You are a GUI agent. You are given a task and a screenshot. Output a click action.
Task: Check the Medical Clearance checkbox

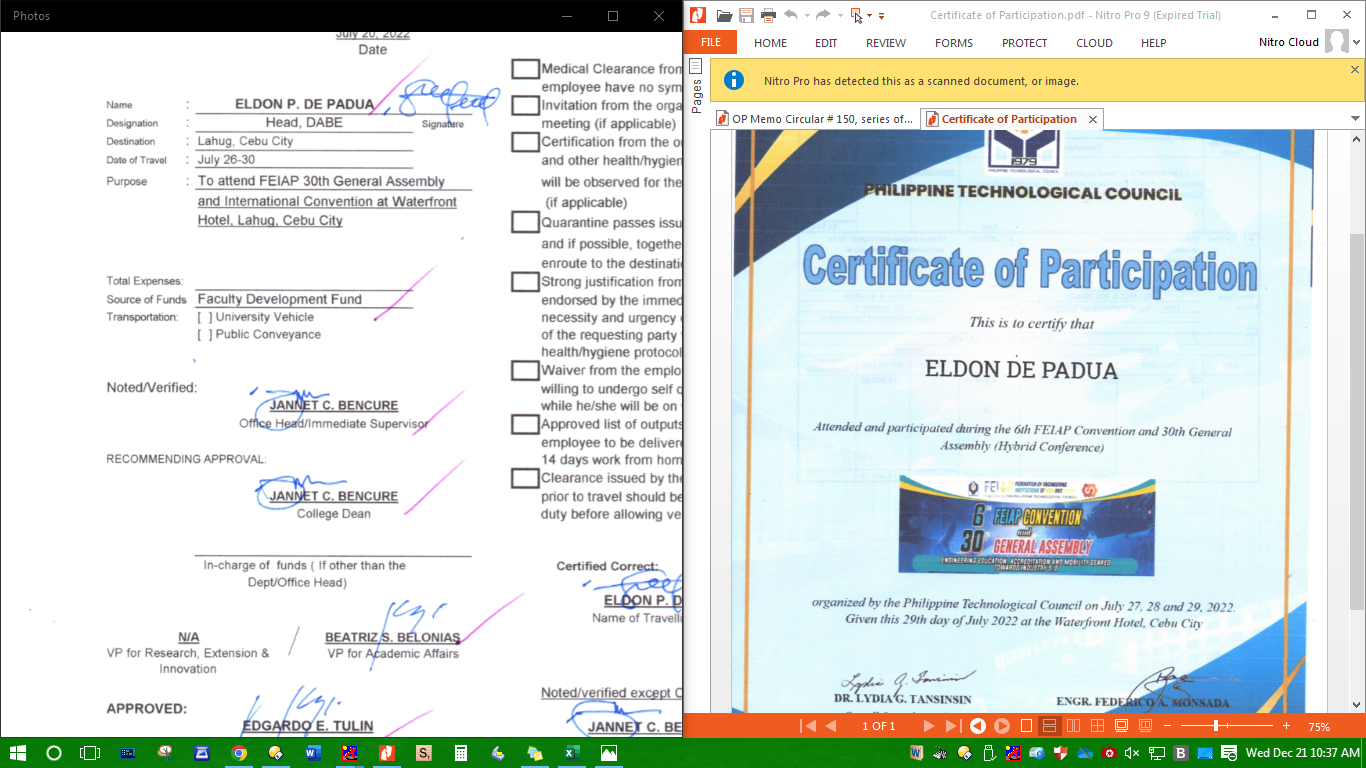pos(525,69)
